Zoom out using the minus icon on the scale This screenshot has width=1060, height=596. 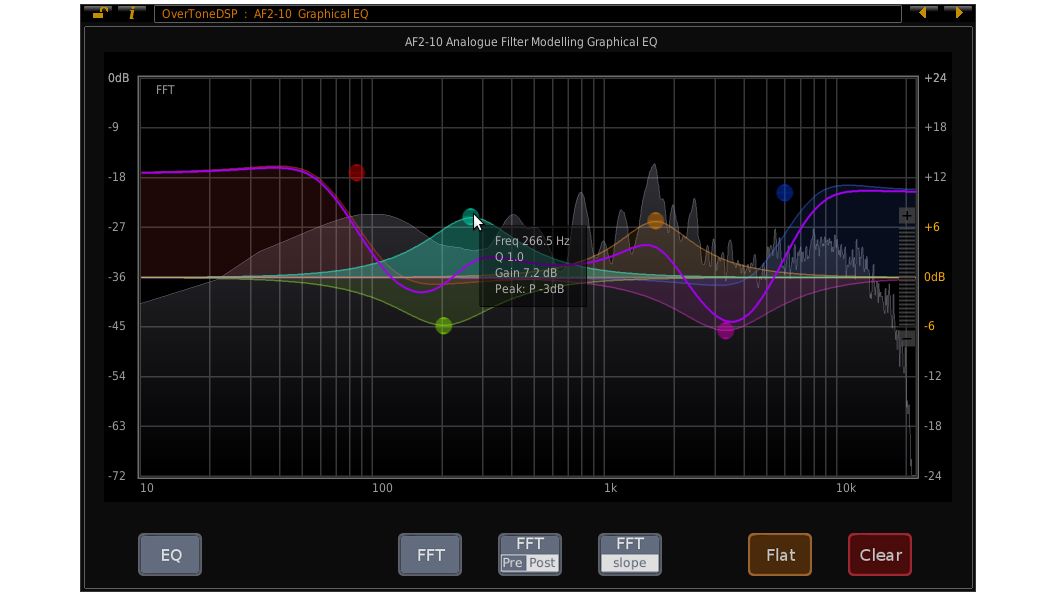pos(906,339)
